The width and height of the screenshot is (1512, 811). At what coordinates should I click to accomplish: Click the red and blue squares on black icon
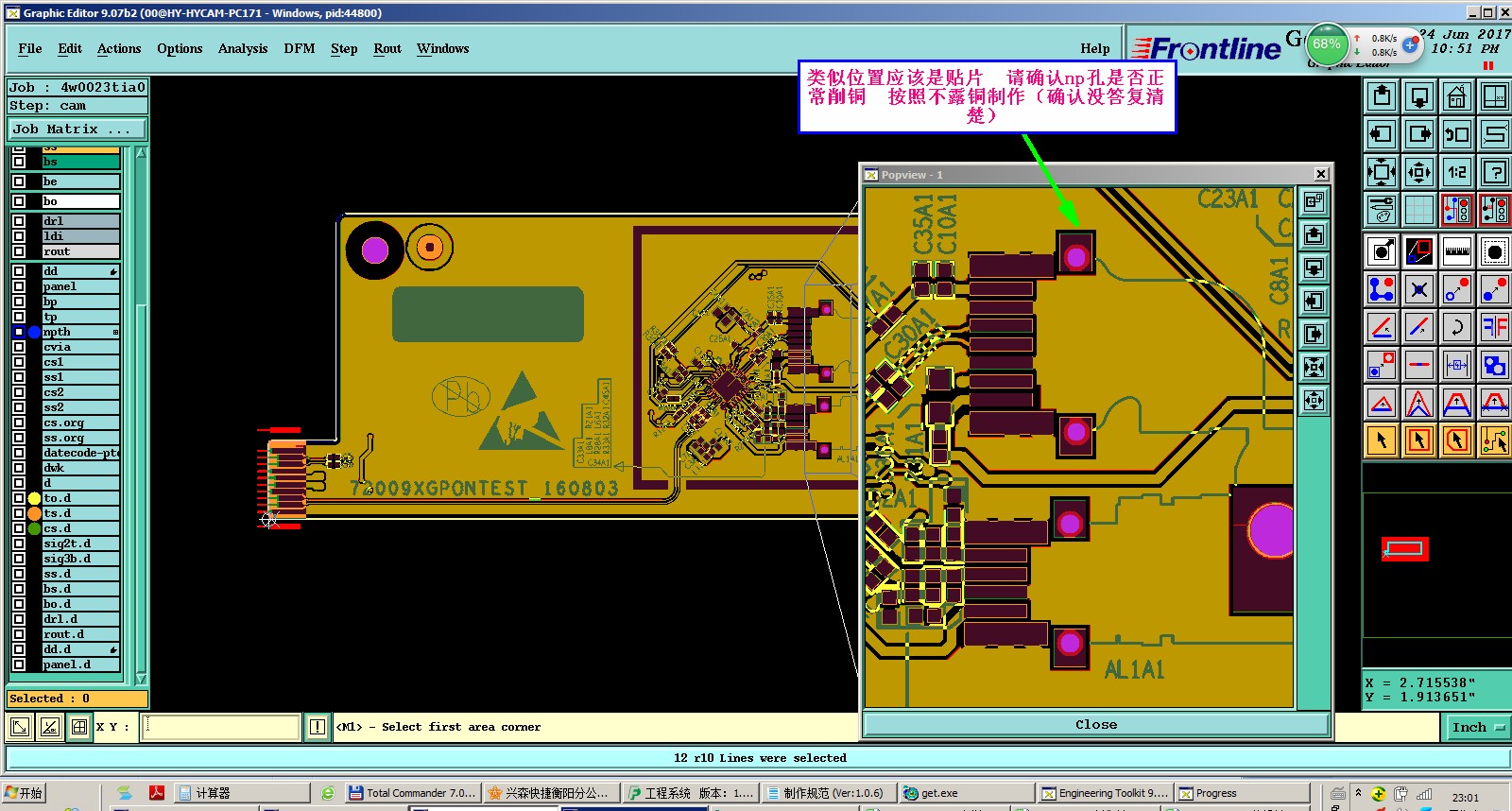point(1419,251)
